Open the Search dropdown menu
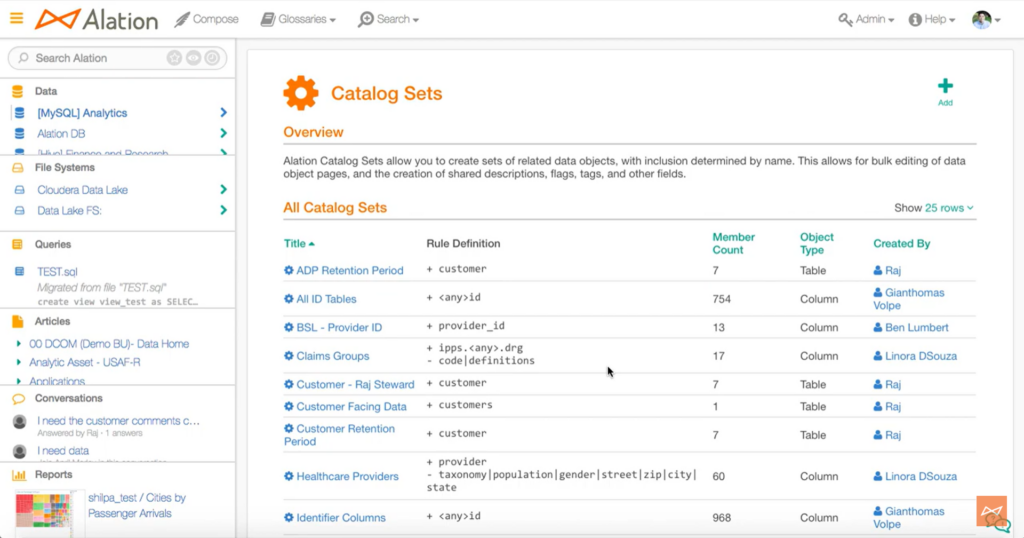 (x=389, y=19)
